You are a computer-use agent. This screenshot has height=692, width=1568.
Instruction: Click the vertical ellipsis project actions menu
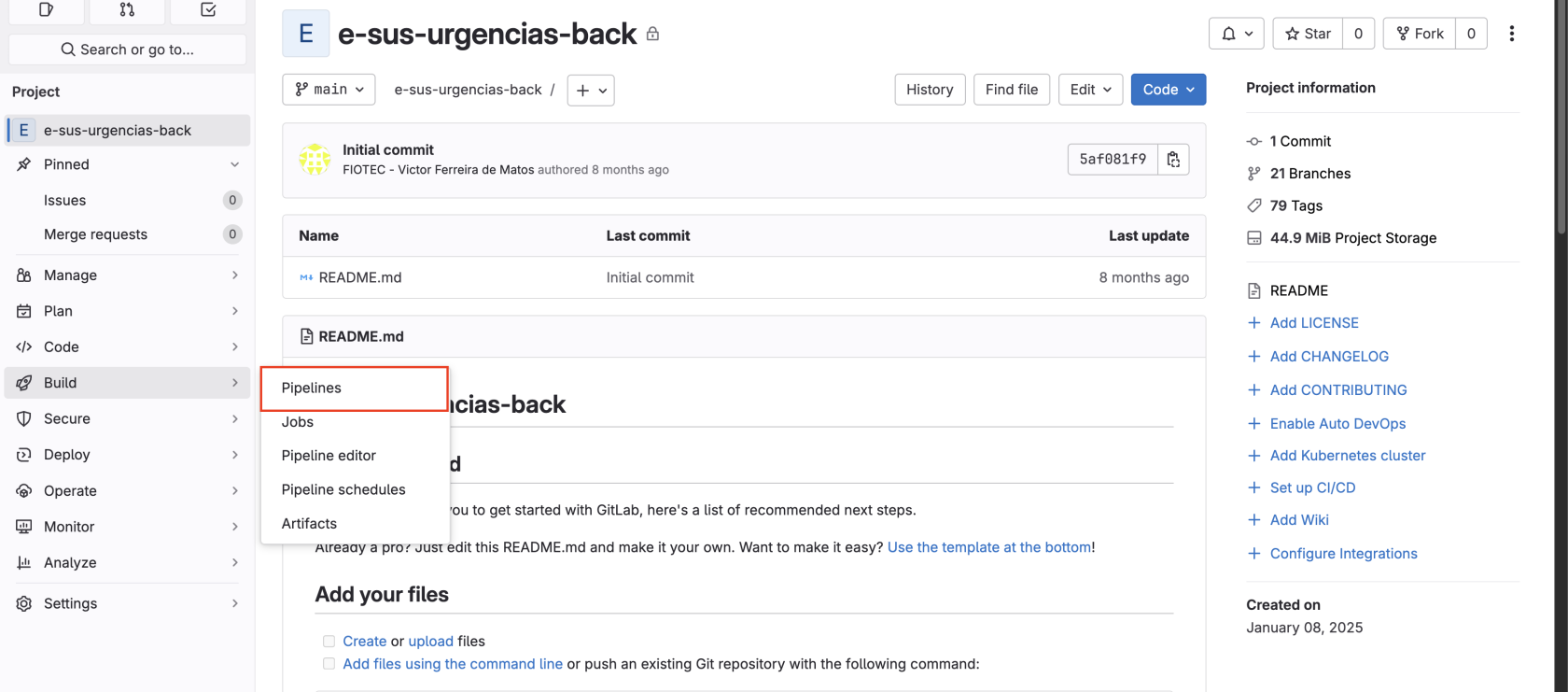click(x=1511, y=34)
